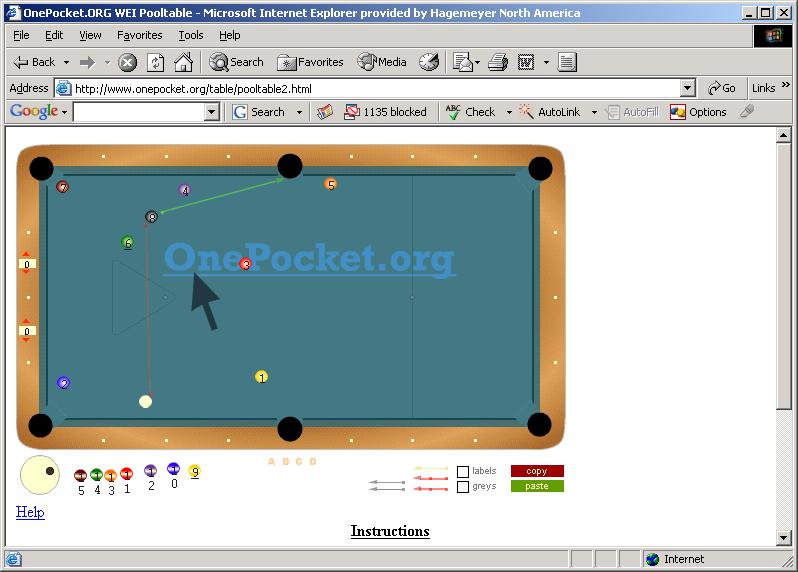Click the Google toolbar Options button
The width and height of the screenshot is (798, 572).
[698, 112]
